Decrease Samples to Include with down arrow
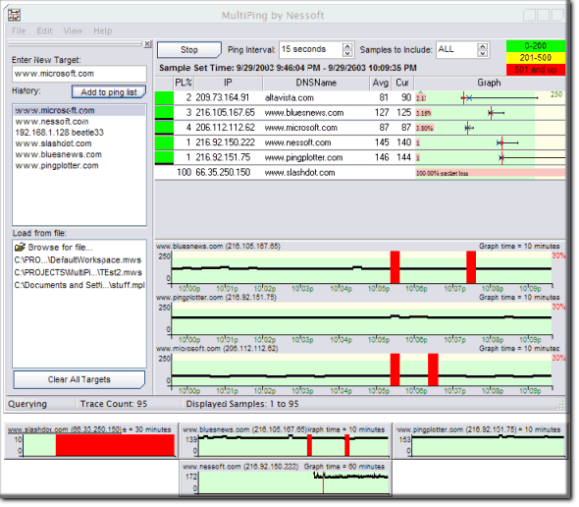This screenshot has height=507, width=579. [482, 54]
